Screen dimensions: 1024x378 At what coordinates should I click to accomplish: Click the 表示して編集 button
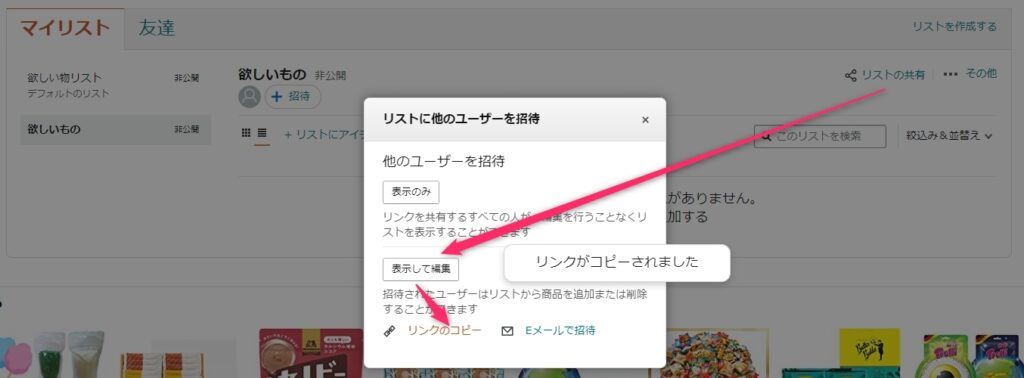421,269
